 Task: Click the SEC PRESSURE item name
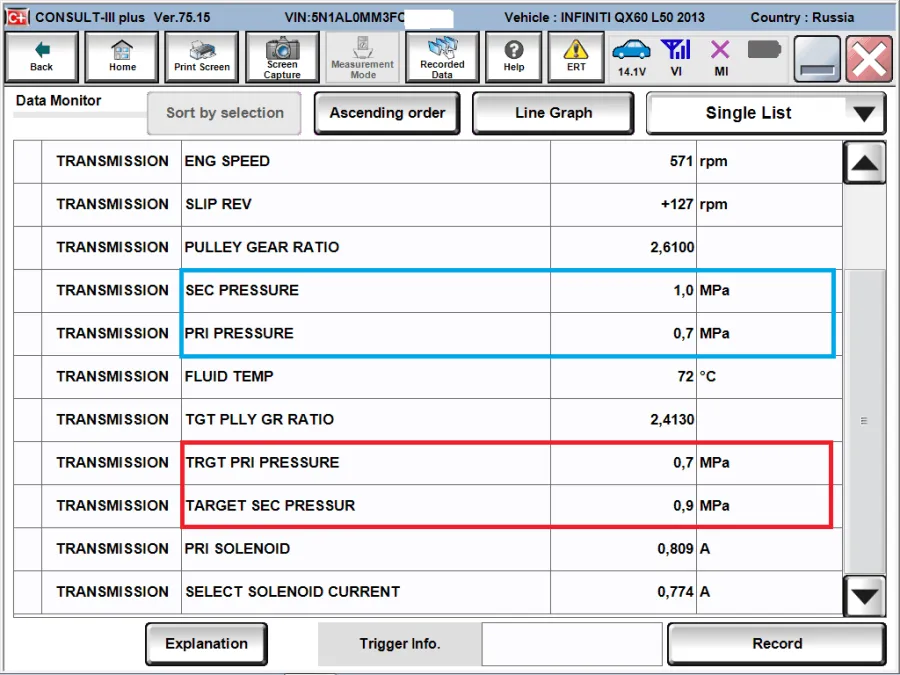coord(242,290)
